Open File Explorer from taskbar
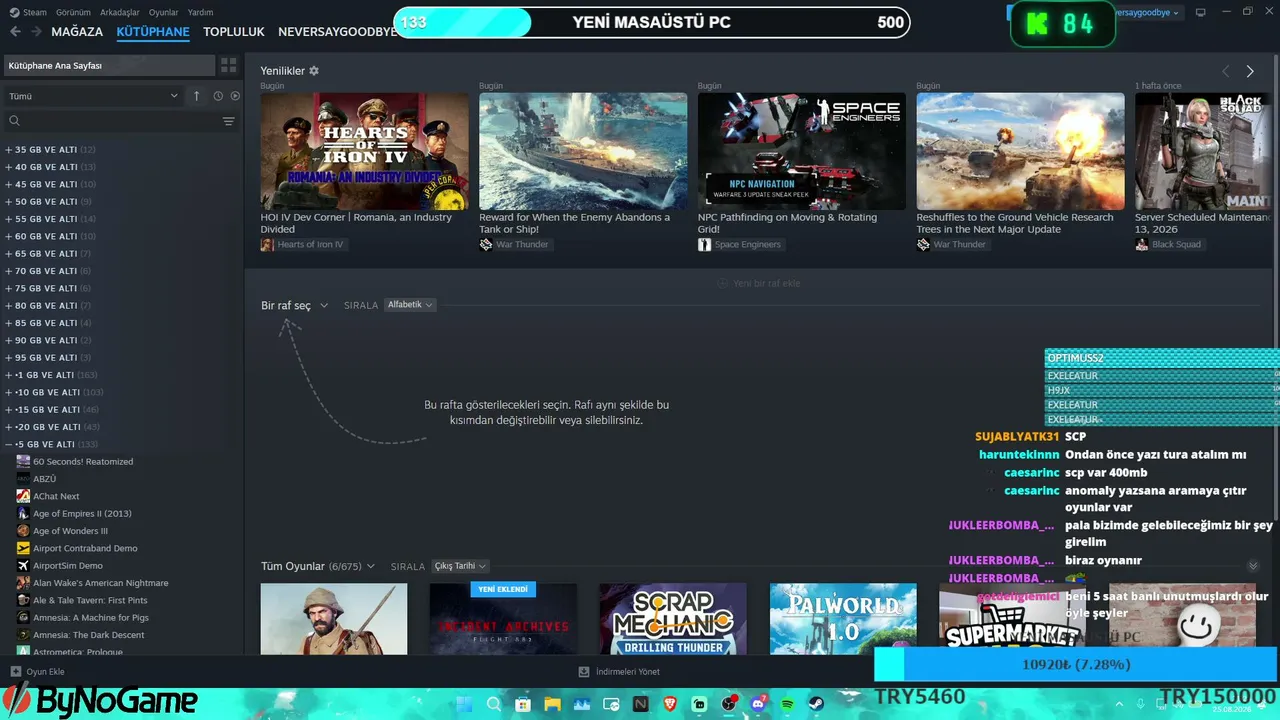 point(552,704)
